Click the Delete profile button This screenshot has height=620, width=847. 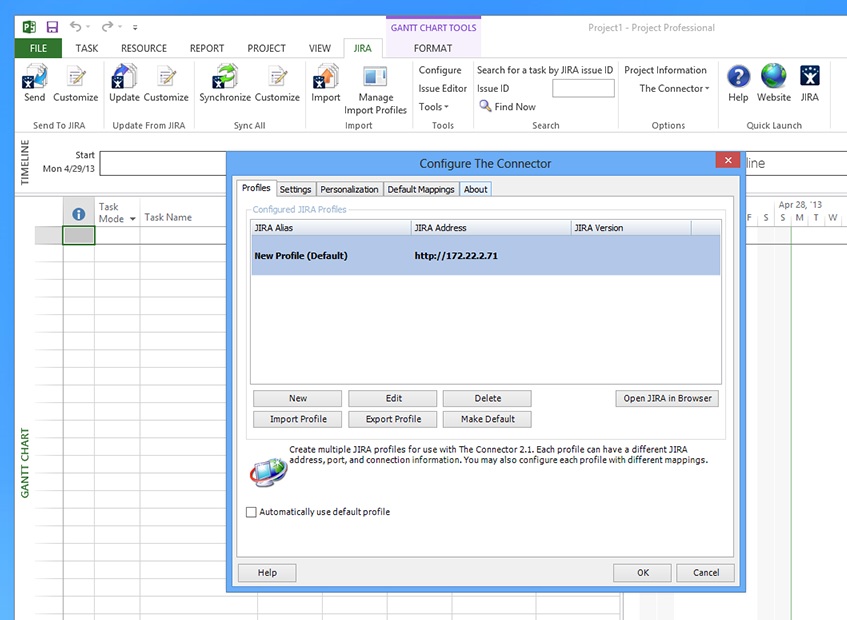pyautogui.click(x=487, y=399)
